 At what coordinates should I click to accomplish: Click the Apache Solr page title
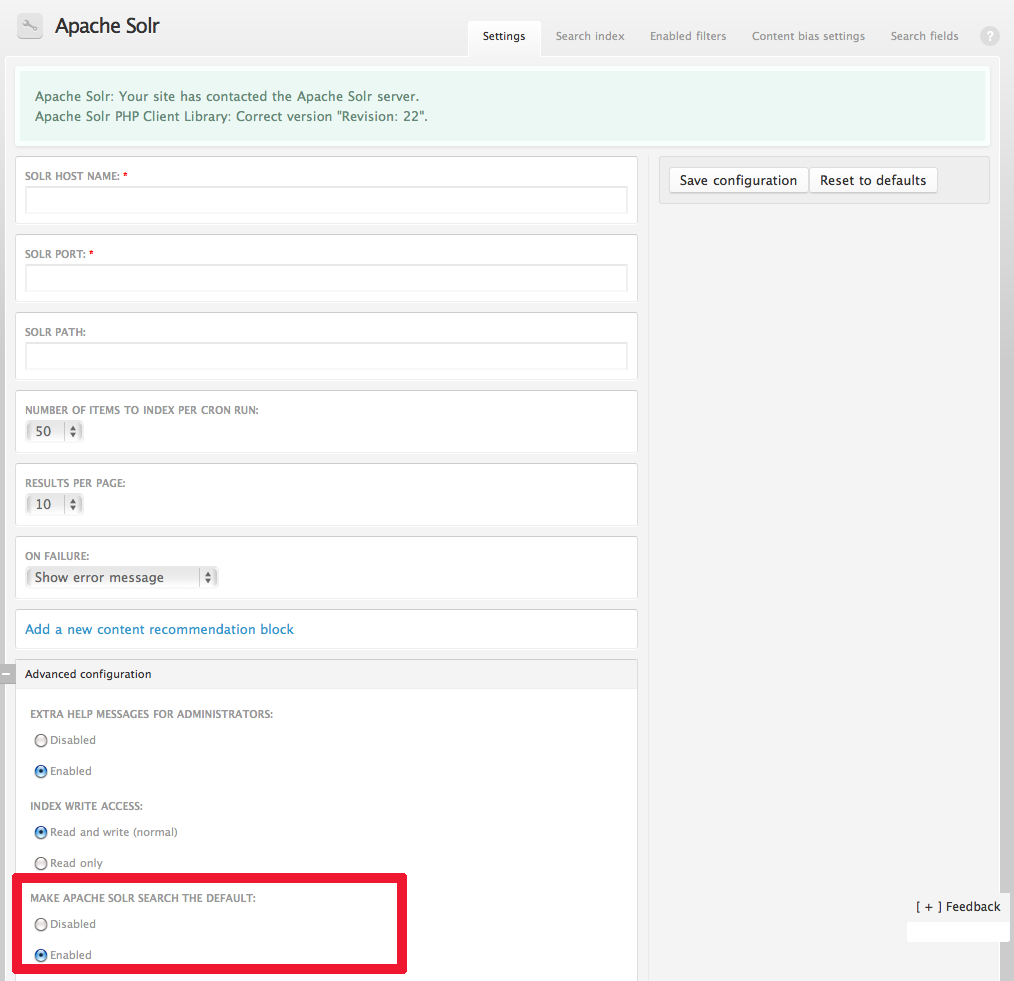point(107,26)
